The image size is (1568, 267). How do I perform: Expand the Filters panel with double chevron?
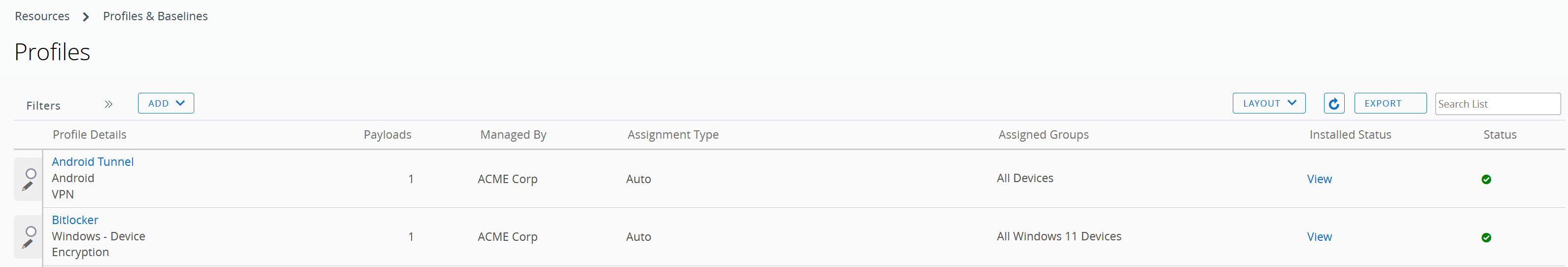point(108,104)
